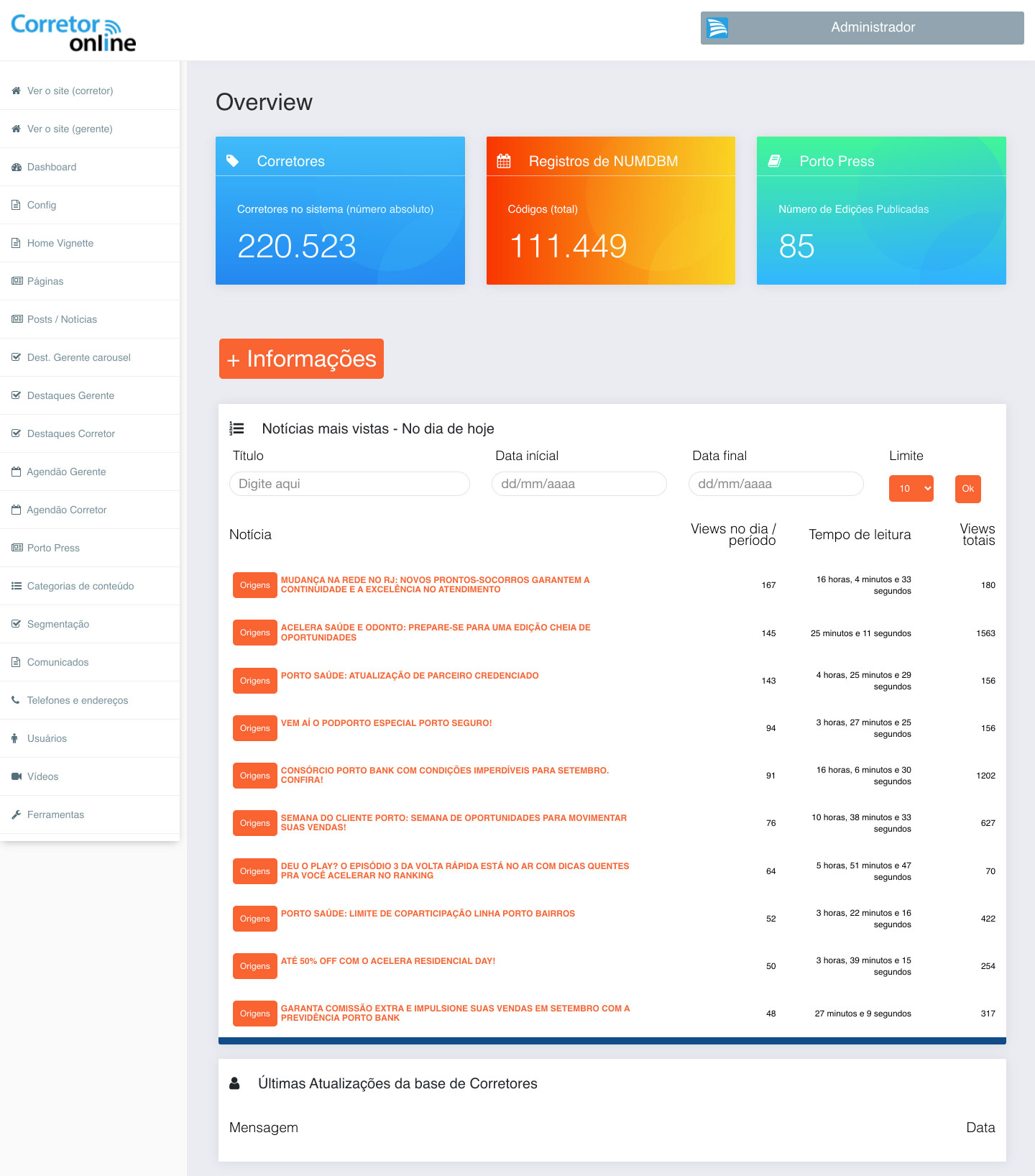
Task: Click the Config document icon
Action: (16, 206)
